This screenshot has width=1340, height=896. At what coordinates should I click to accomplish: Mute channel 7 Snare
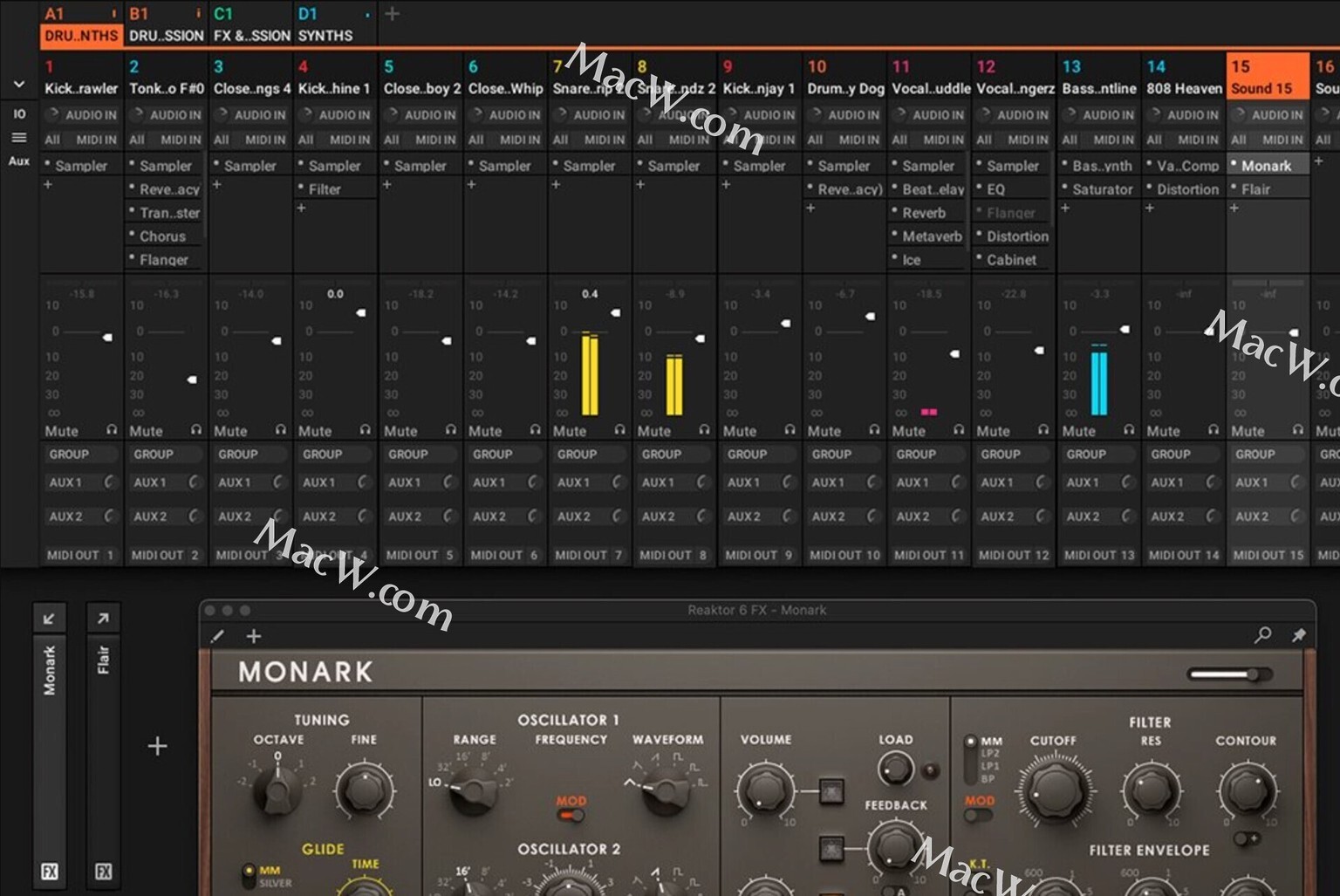(570, 431)
